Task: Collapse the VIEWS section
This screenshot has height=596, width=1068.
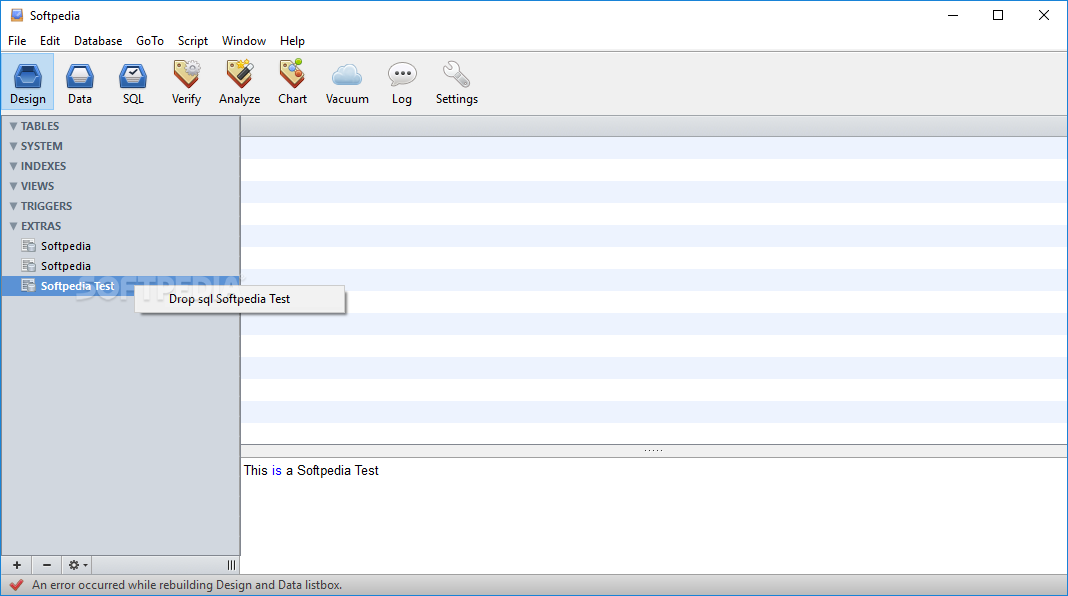Action: coord(13,186)
